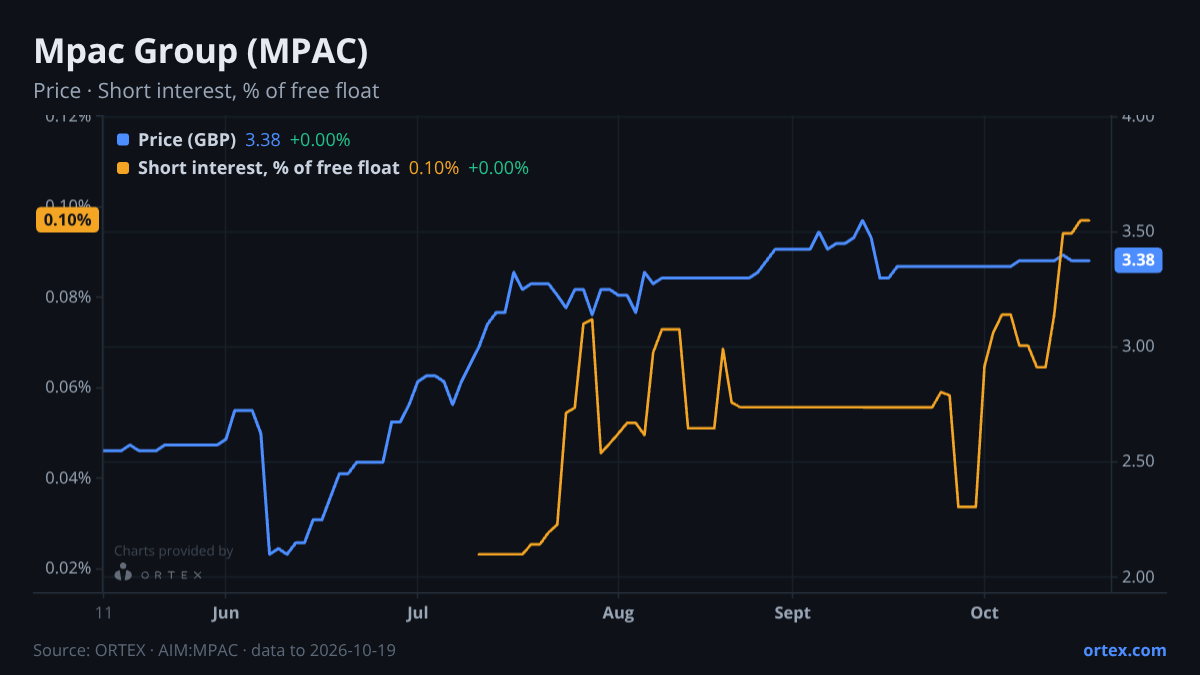Click the Mpac Group (MPAC) title

(201, 51)
